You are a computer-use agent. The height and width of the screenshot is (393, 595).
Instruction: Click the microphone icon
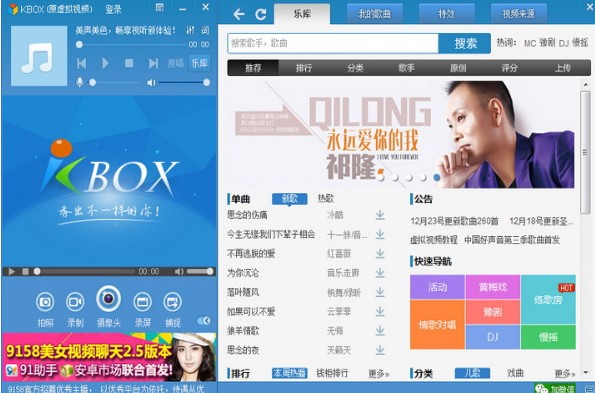tap(79, 82)
